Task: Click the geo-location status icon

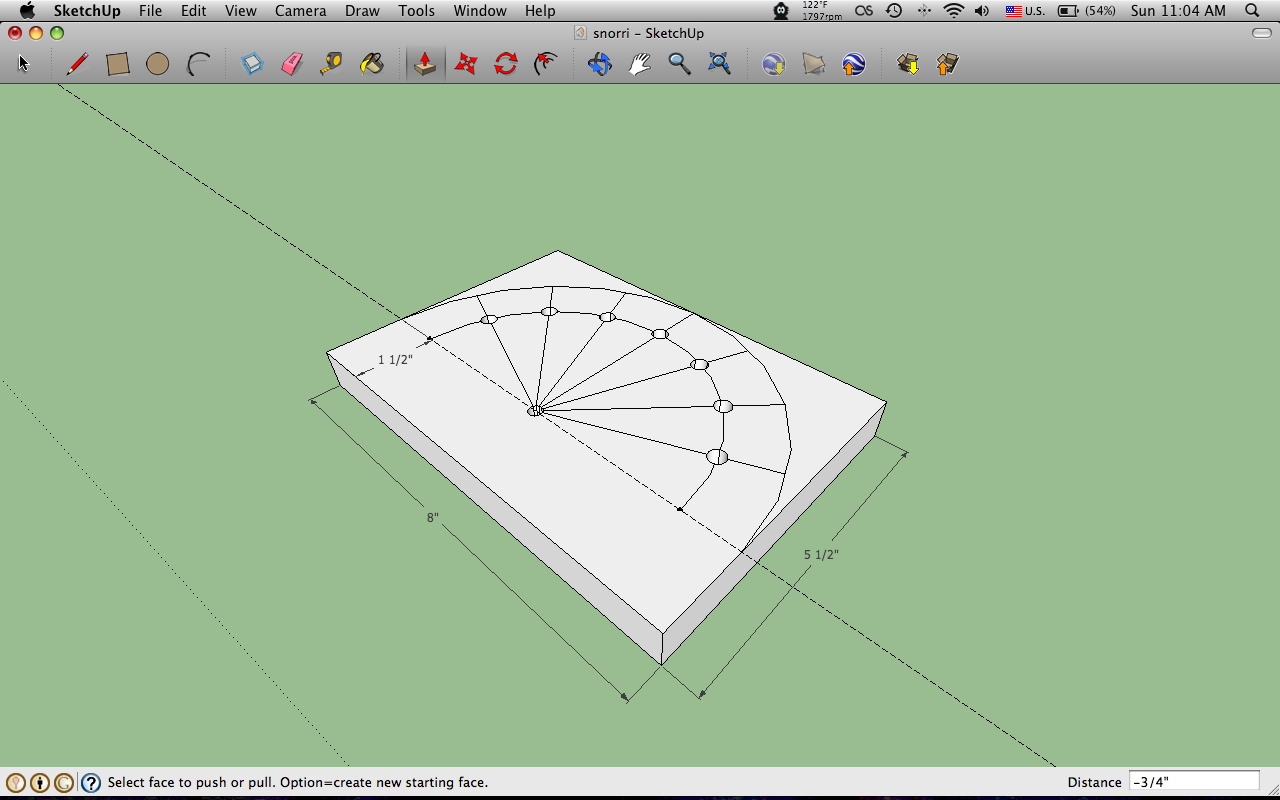Action: pos(16,783)
